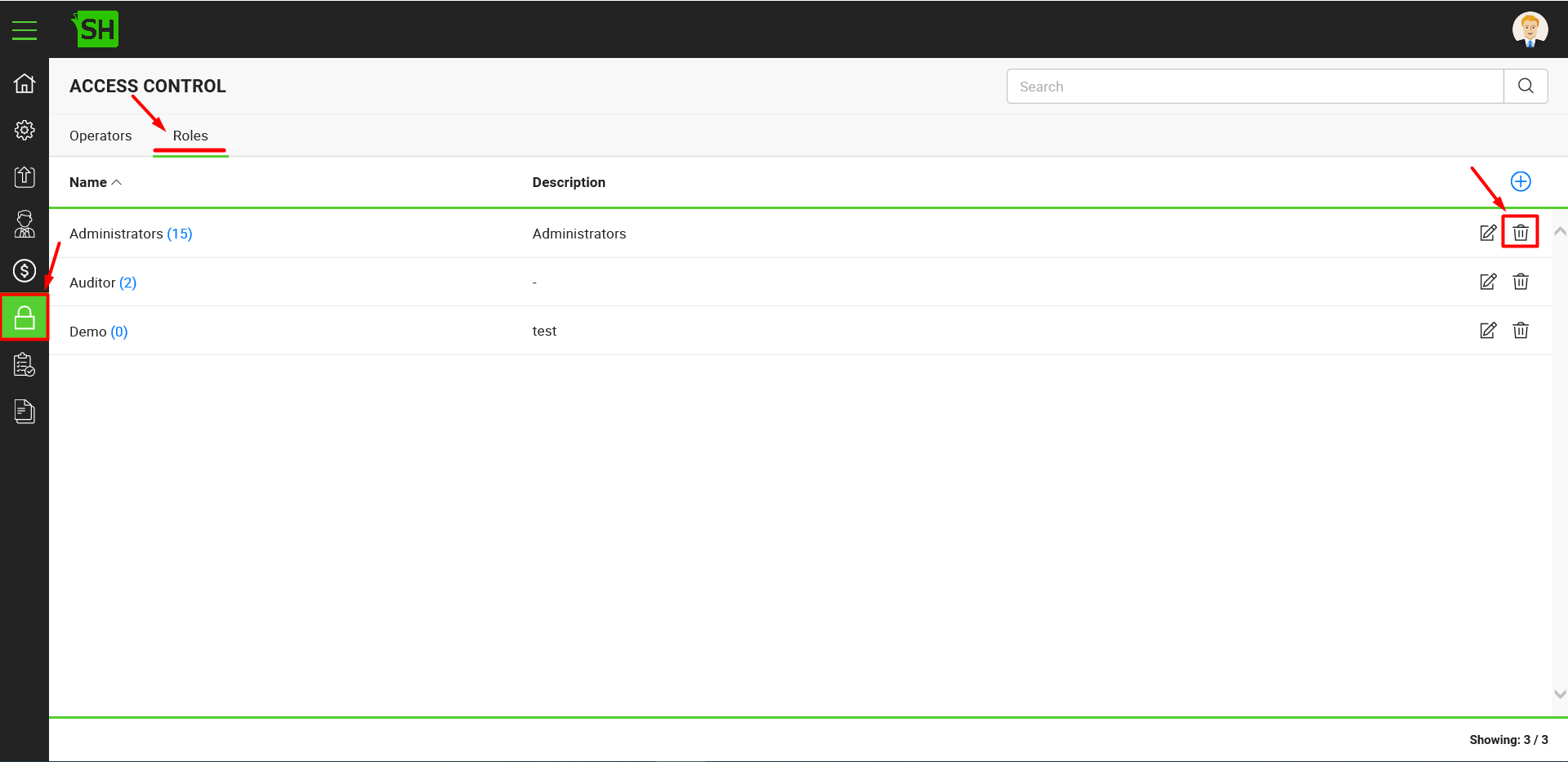The width and height of the screenshot is (1568, 762).
Task: Edit the Auditor role
Action: pyautogui.click(x=1488, y=282)
